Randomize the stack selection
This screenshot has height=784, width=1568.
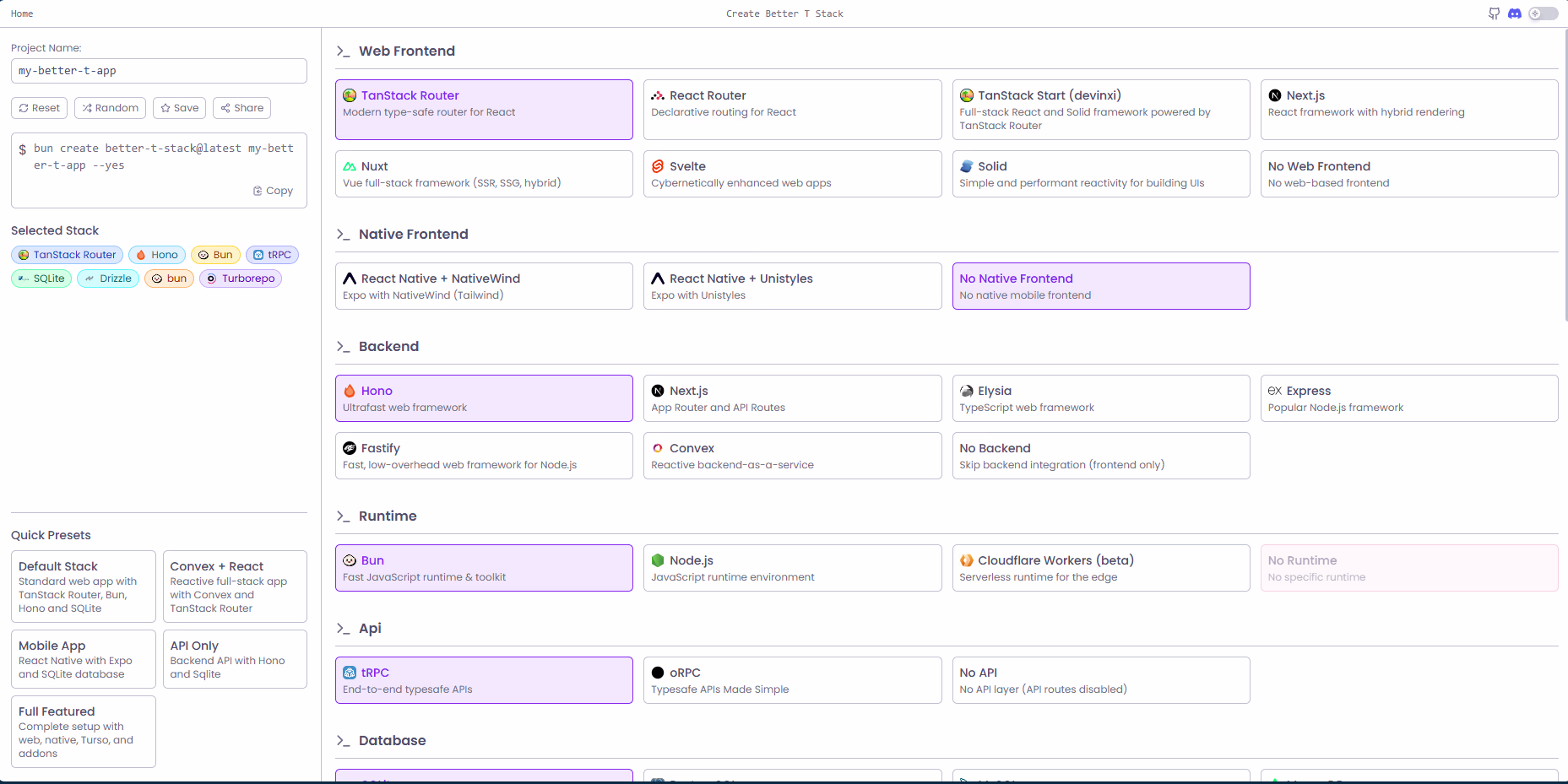pyautogui.click(x=110, y=107)
